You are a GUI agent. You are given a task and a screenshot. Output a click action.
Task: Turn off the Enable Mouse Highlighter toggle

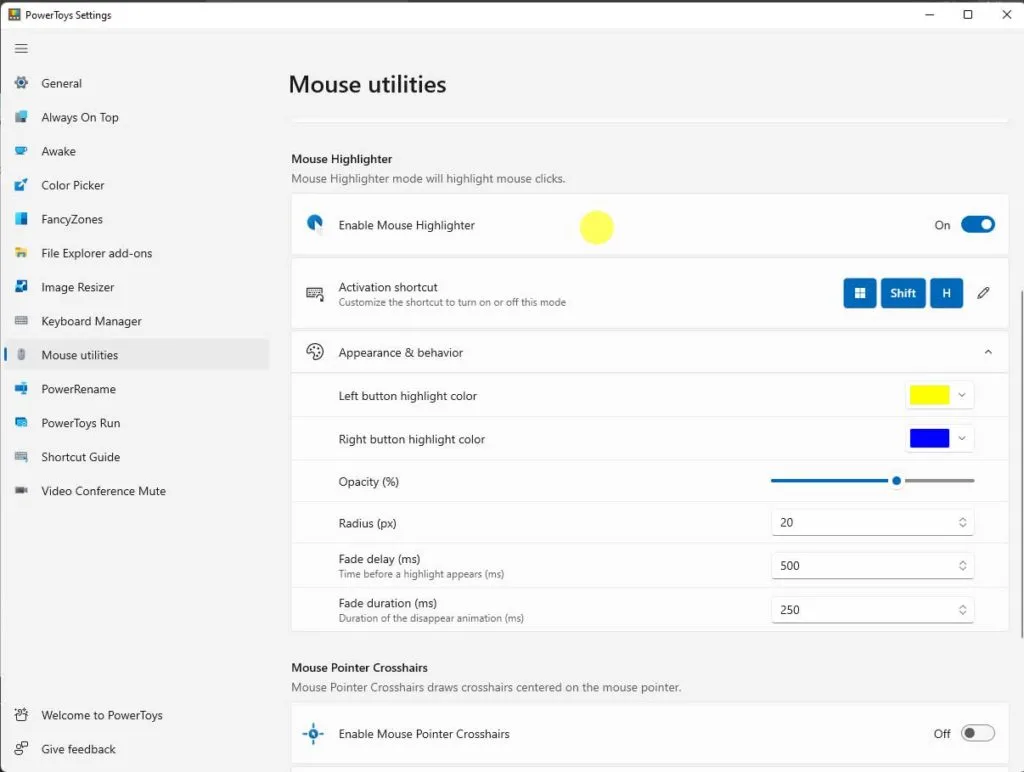[x=978, y=225]
